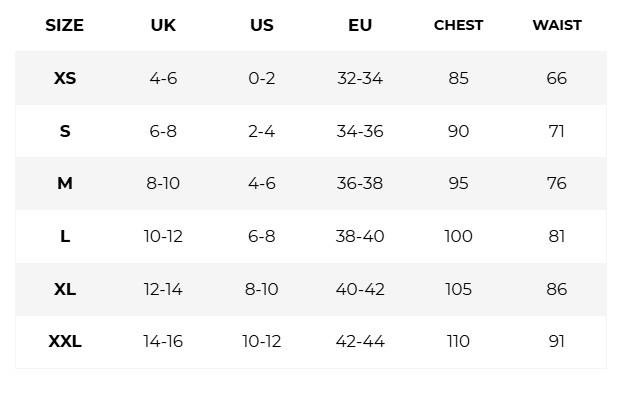Click the UK column header
Screen dimensions: 619x406
pos(163,25)
